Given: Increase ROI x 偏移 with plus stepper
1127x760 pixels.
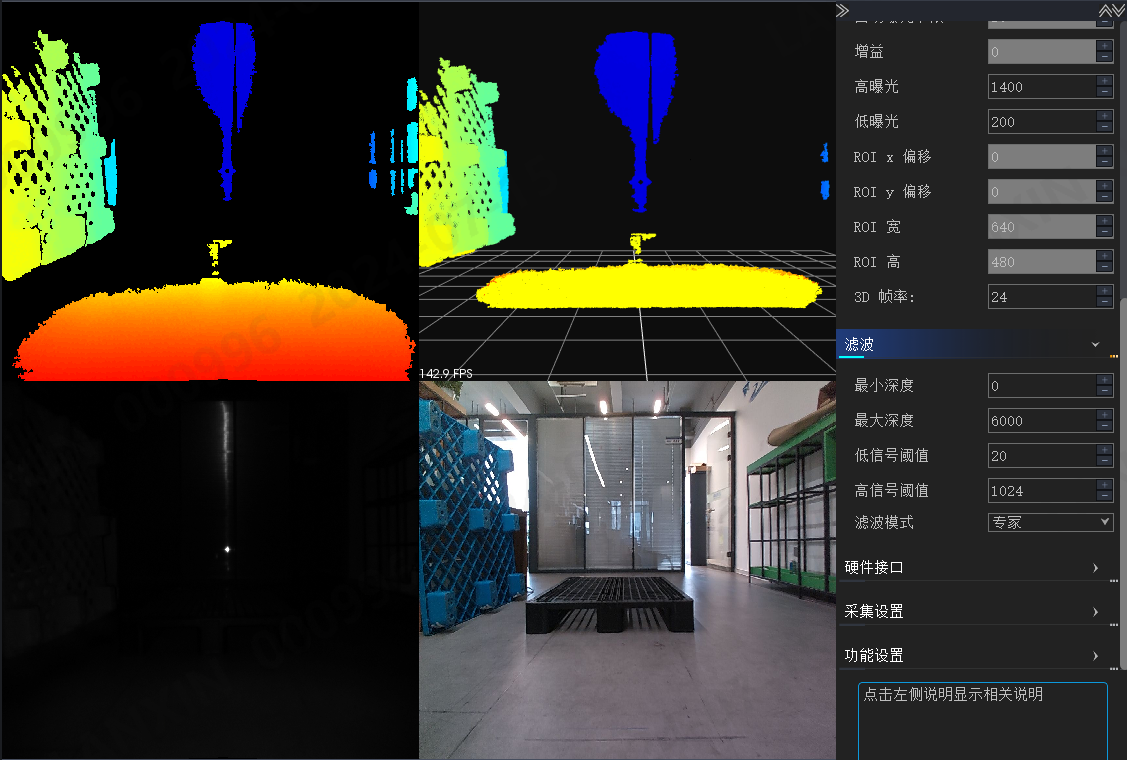Looking at the screenshot, I should click(x=1105, y=152).
